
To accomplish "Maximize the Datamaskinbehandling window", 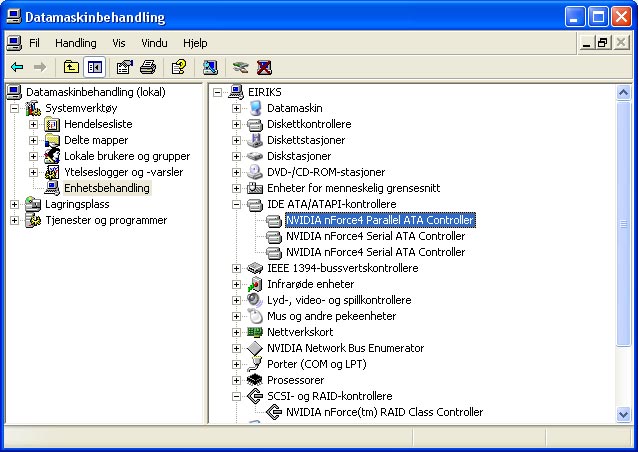I will [599, 17].
